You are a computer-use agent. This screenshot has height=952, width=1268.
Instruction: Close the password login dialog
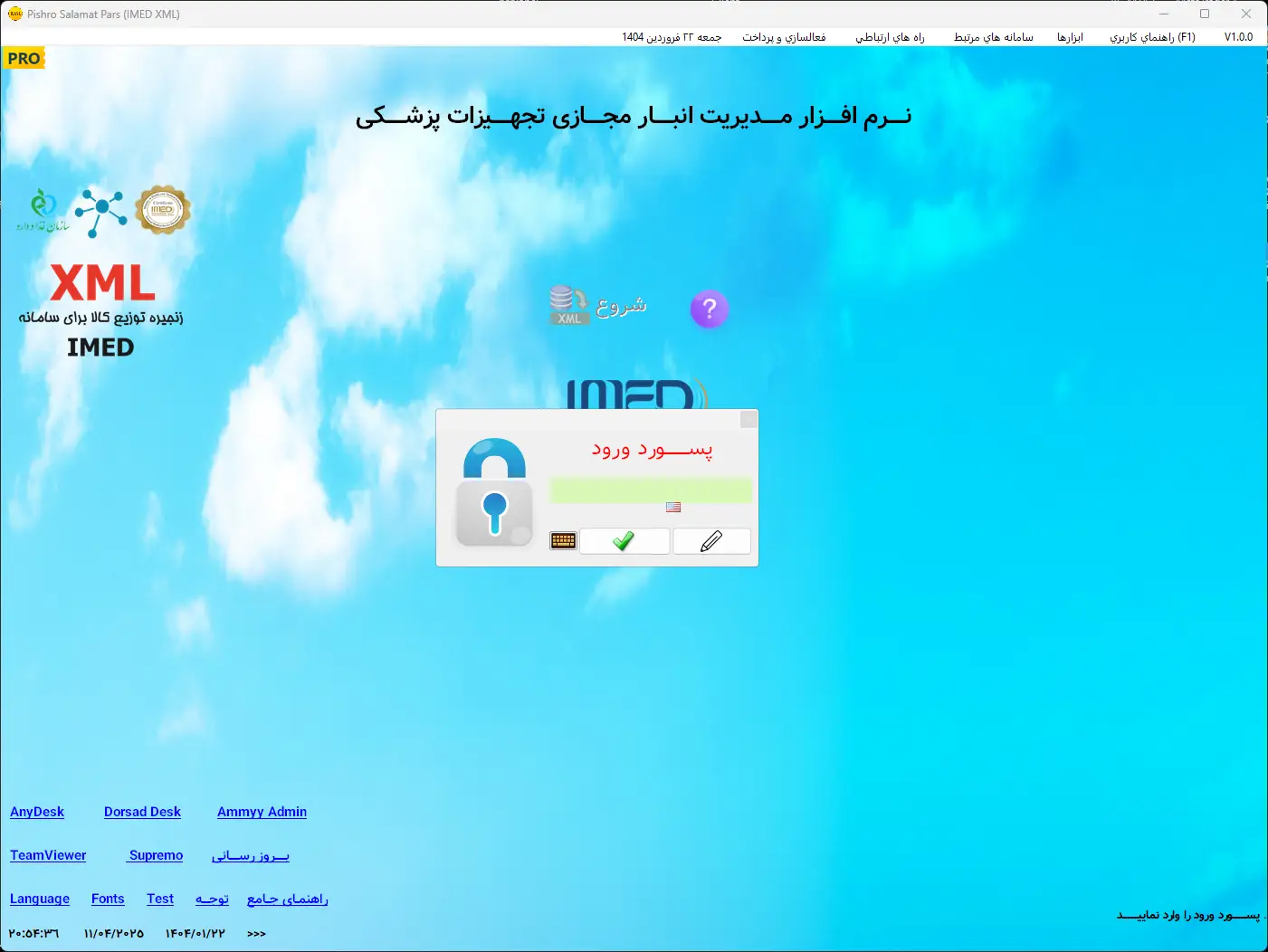[x=748, y=419]
